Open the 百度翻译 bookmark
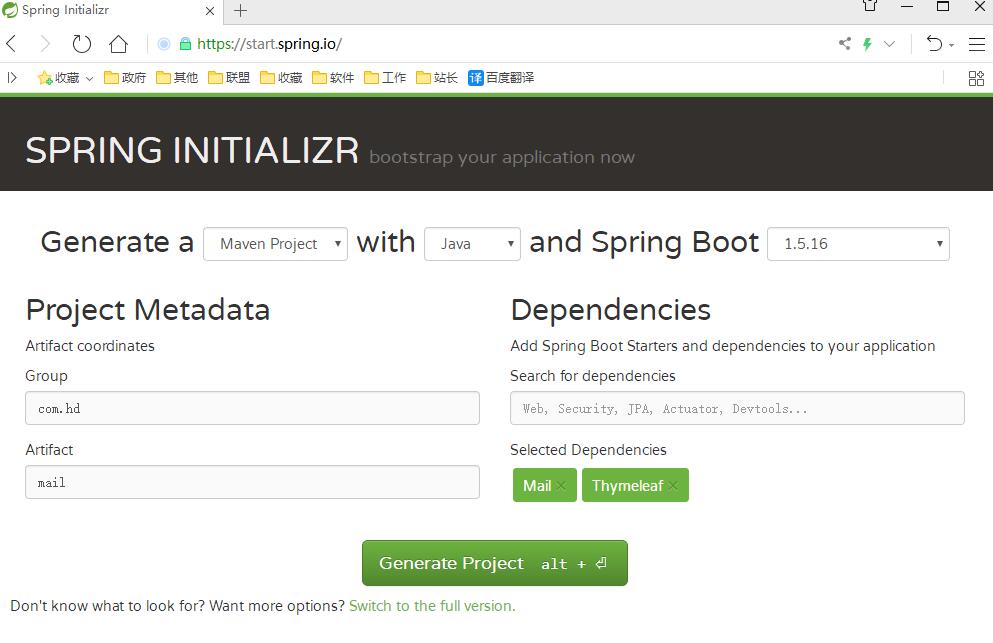The image size is (993, 643). coord(501,78)
